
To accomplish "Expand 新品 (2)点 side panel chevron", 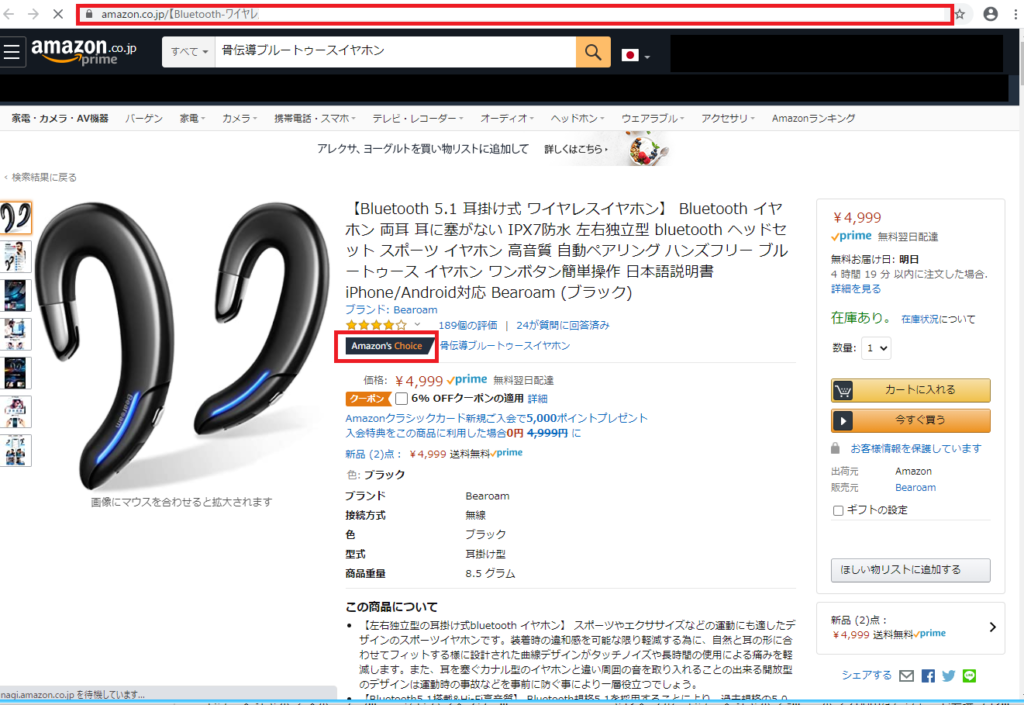I will 993,627.
